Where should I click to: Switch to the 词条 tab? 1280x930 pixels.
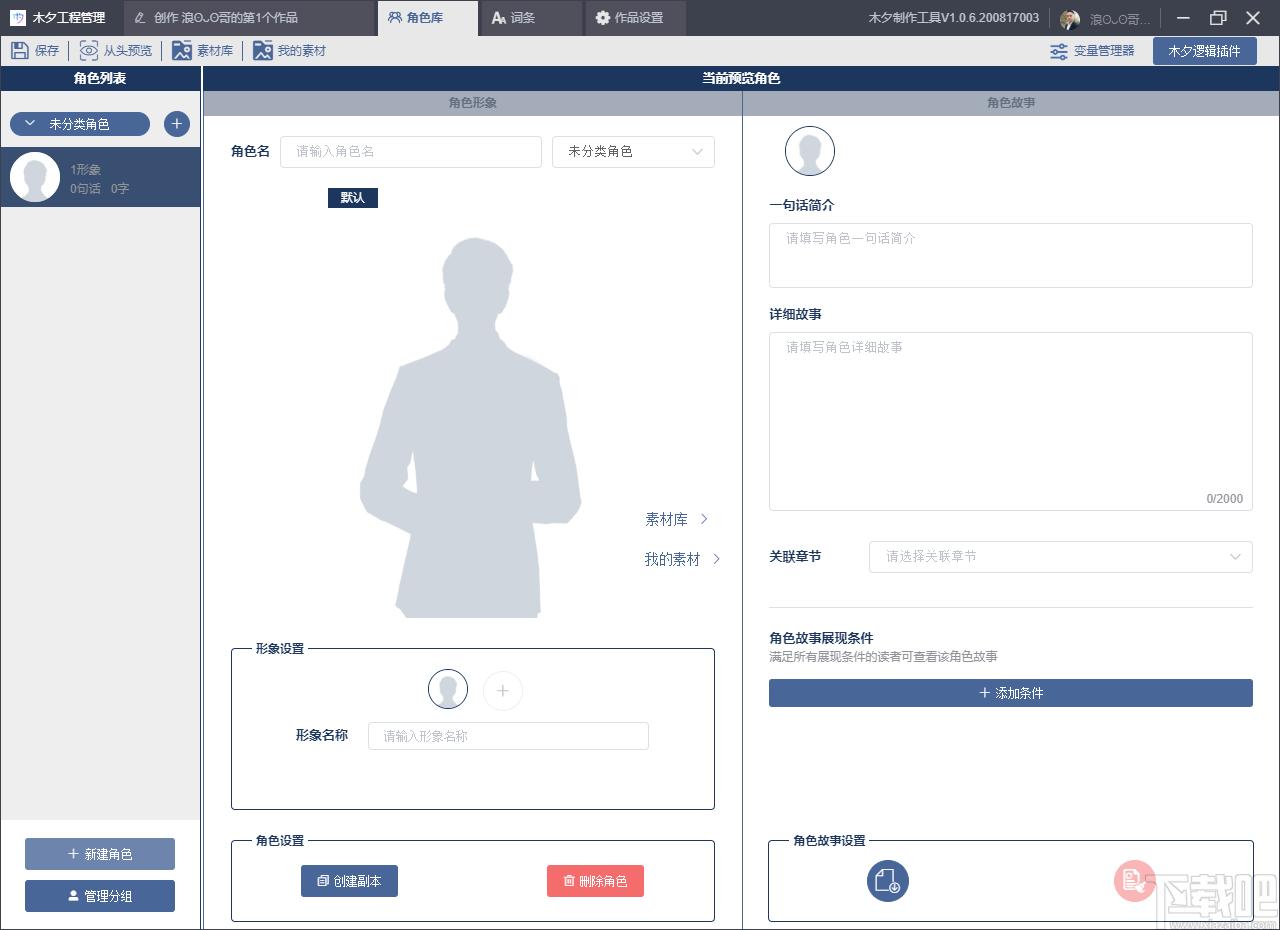[x=531, y=18]
